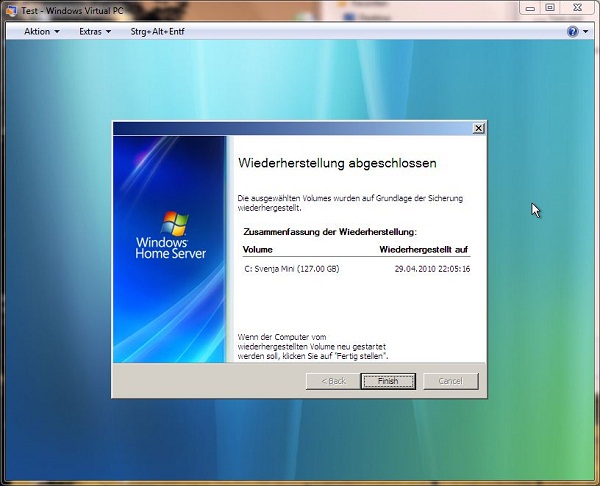Screen dimensions: 600x486
Task: Close the restore wizard dialog
Action: tap(478, 128)
